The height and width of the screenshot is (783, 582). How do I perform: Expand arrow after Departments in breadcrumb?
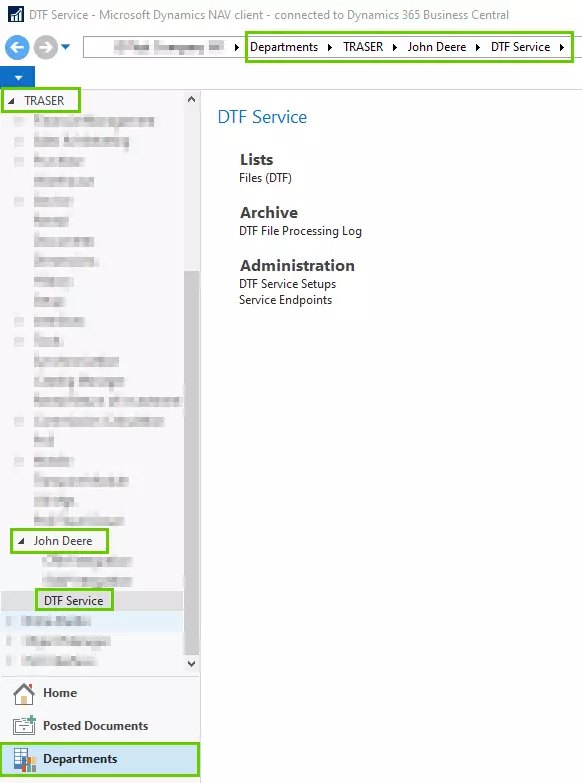coord(330,47)
